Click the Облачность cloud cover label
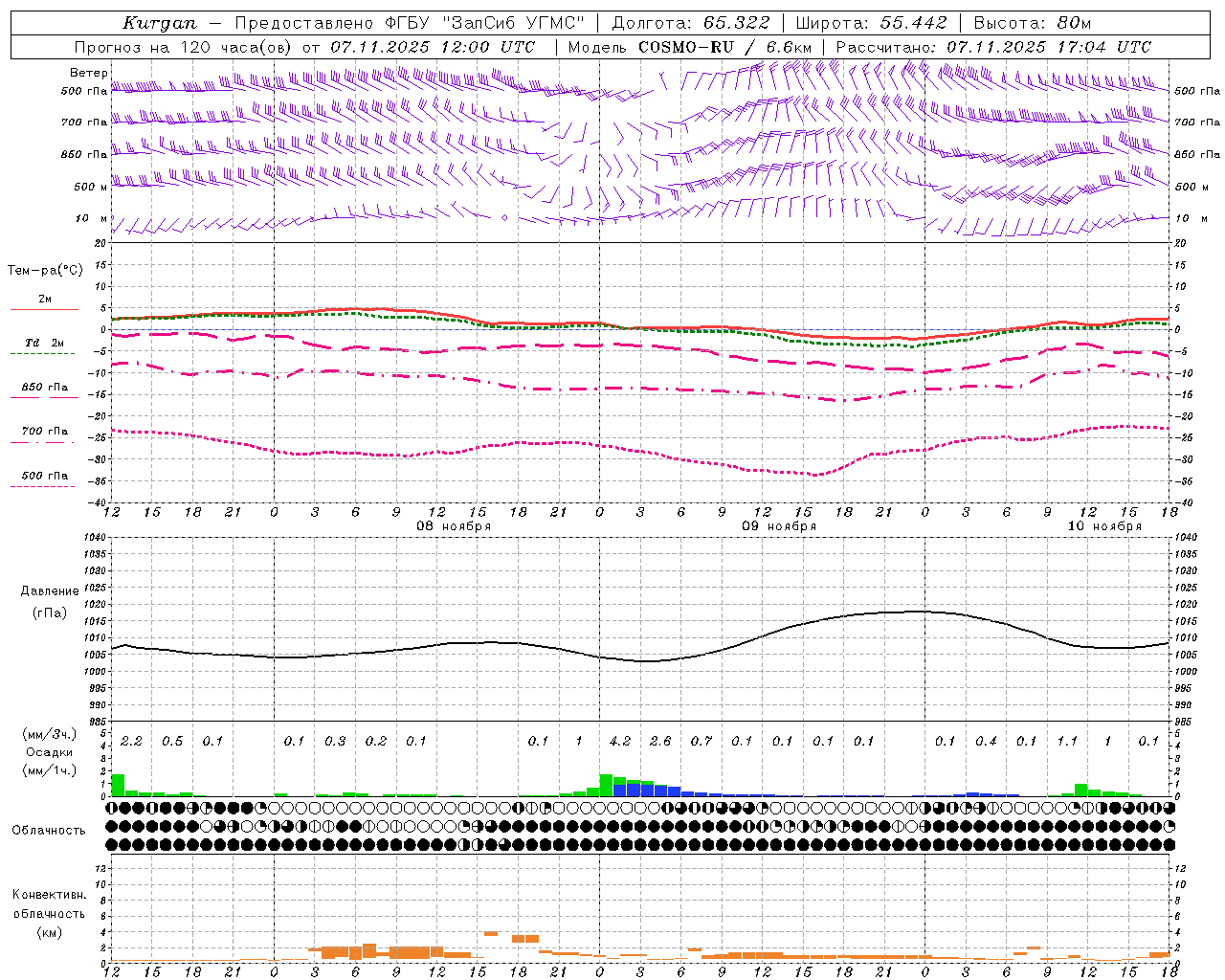1225x980 pixels. coord(49,831)
